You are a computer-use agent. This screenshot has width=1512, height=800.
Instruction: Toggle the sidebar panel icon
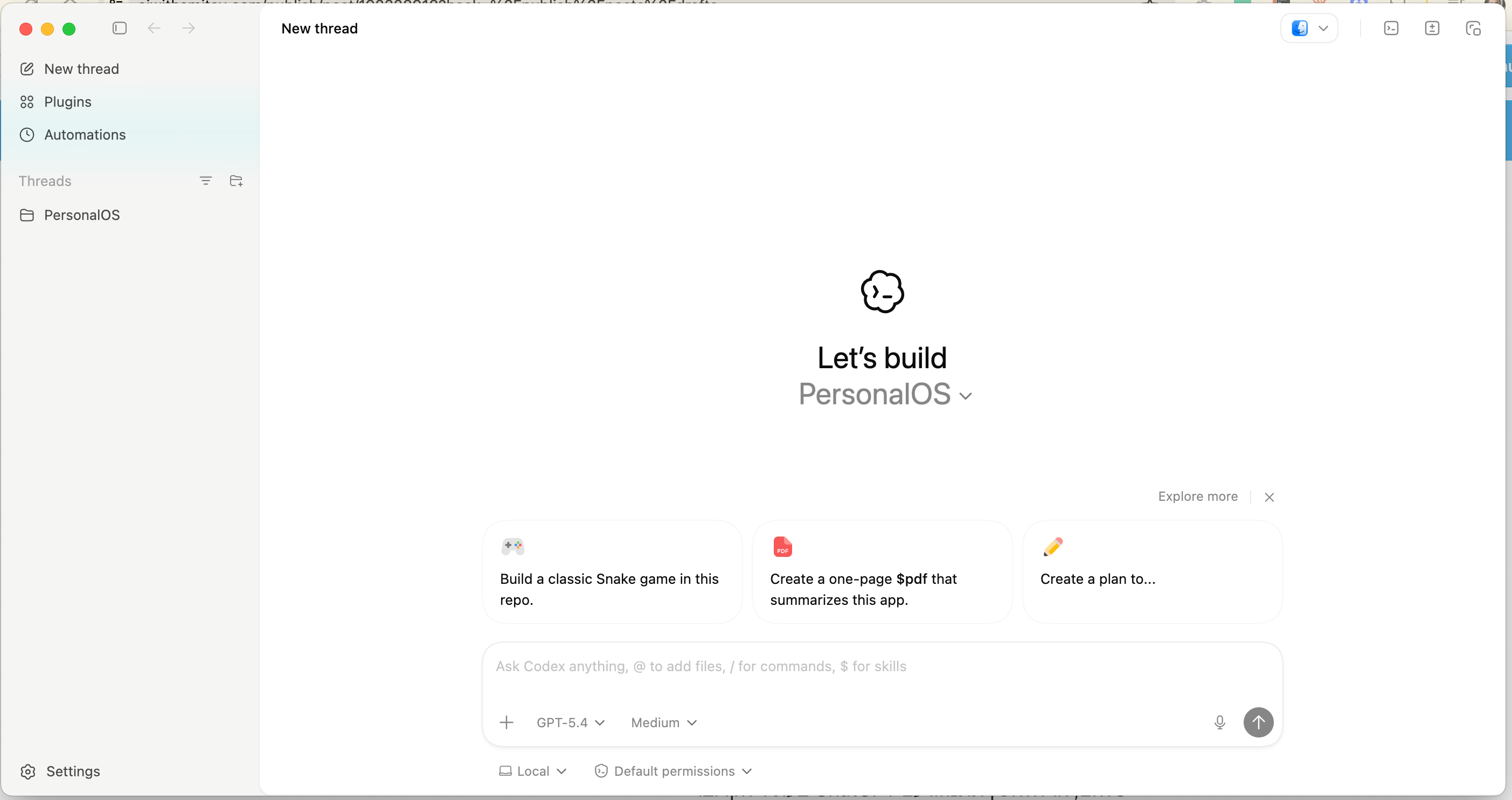point(119,28)
